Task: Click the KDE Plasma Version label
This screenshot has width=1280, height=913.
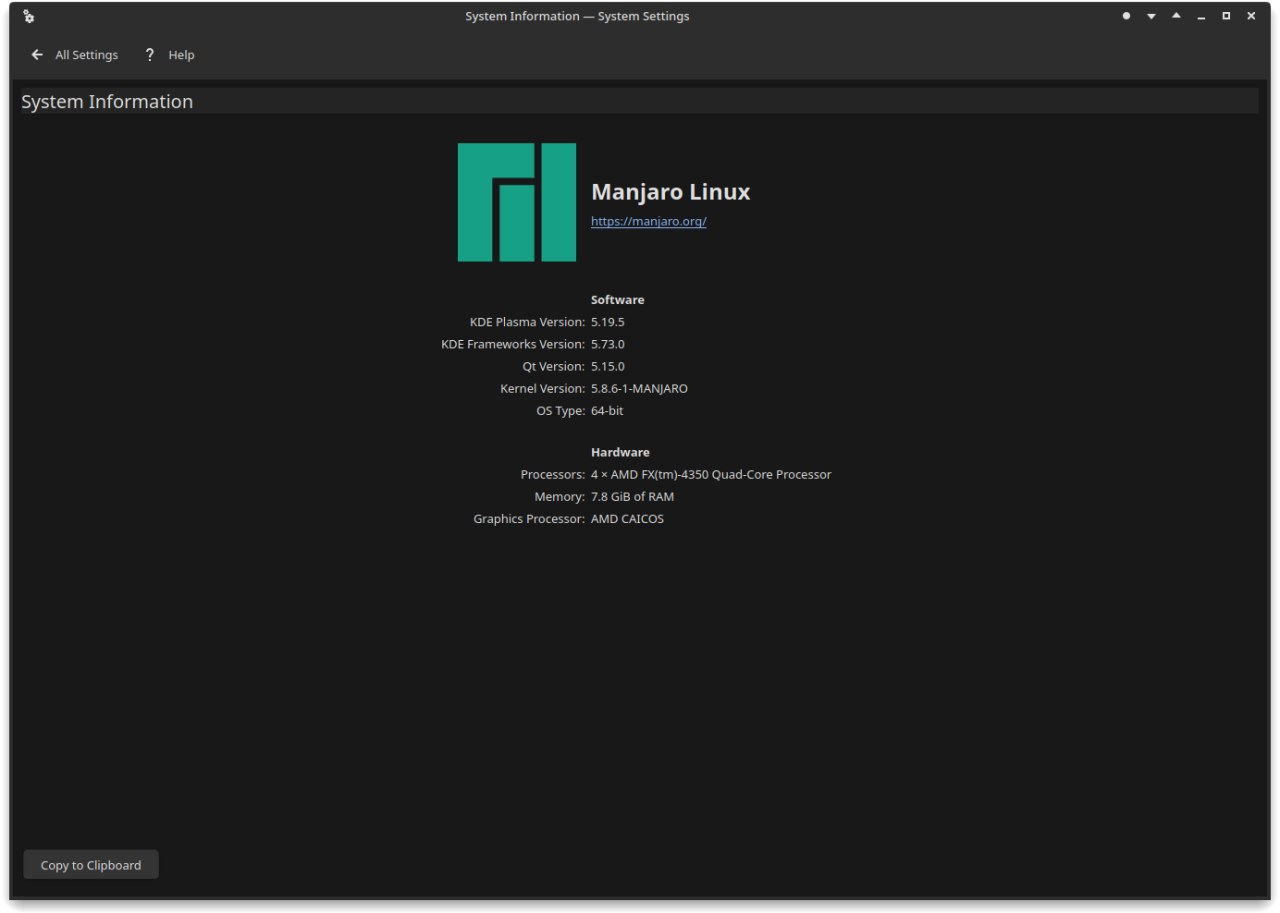Action: (527, 322)
